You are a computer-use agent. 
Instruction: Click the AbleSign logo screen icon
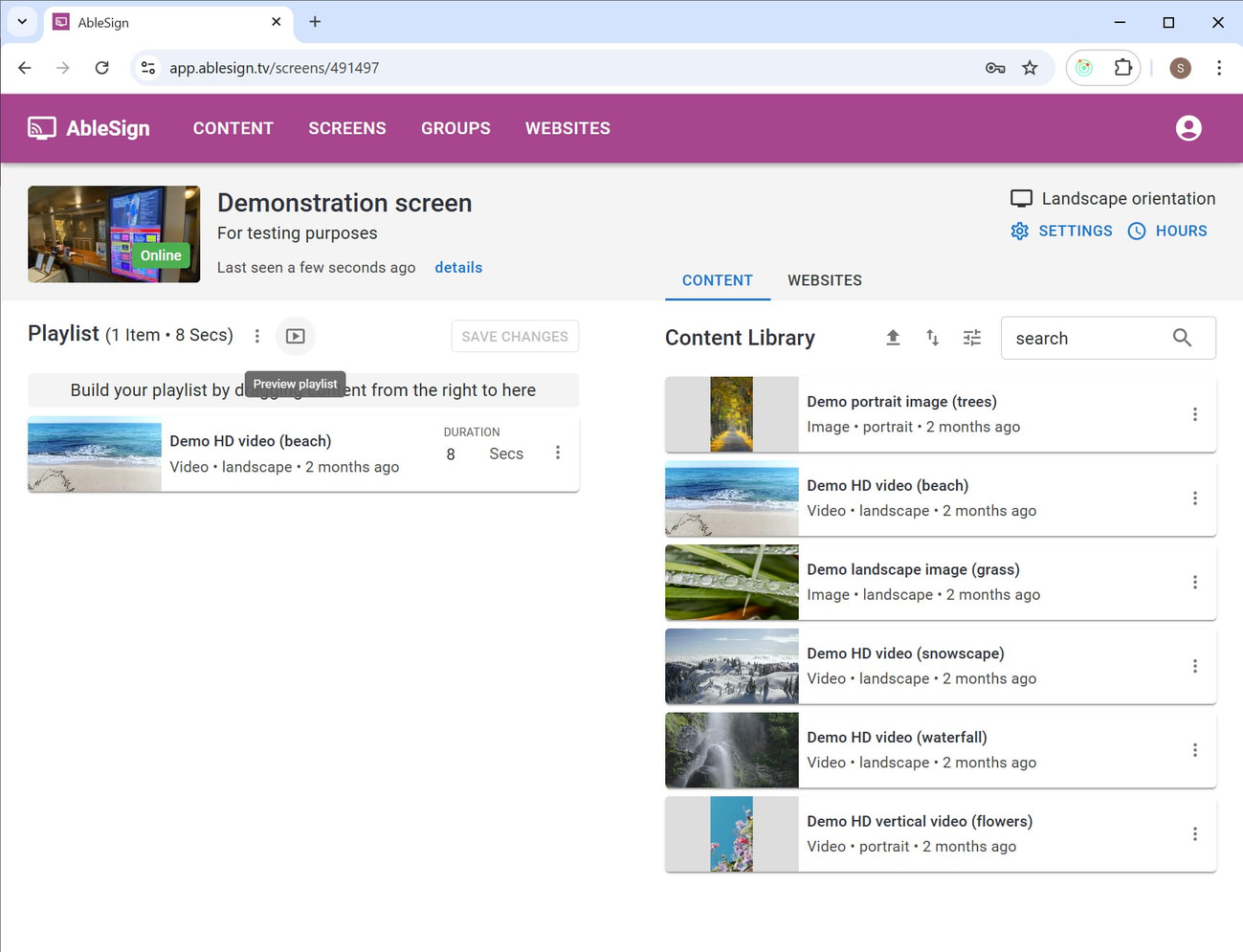(x=40, y=127)
